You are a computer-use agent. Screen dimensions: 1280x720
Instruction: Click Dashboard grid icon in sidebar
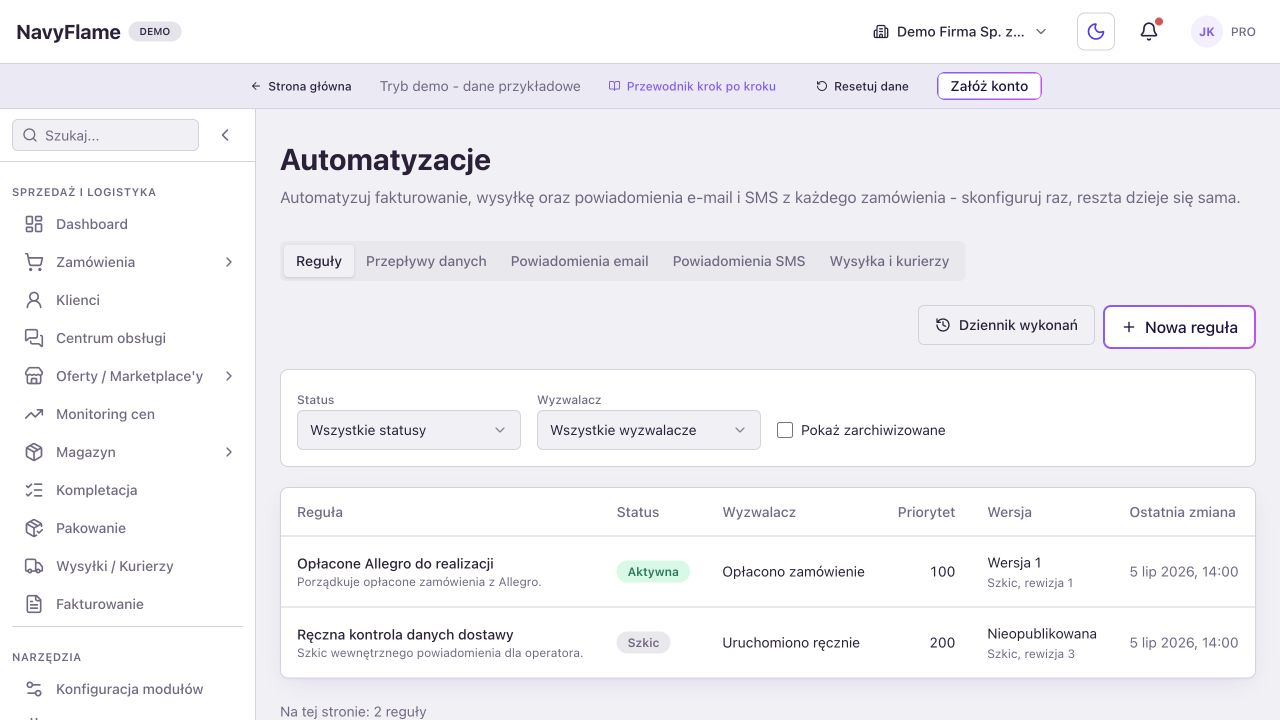(x=34, y=224)
